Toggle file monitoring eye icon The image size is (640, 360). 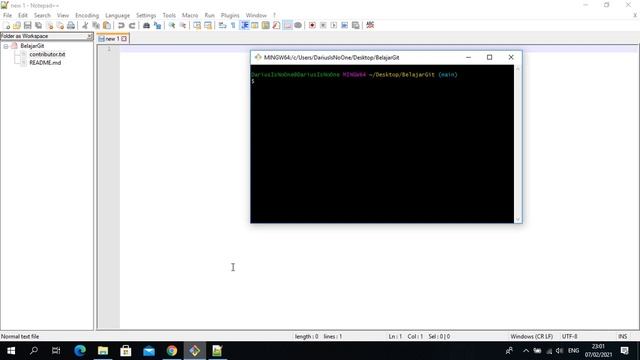click(x=298, y=25)
